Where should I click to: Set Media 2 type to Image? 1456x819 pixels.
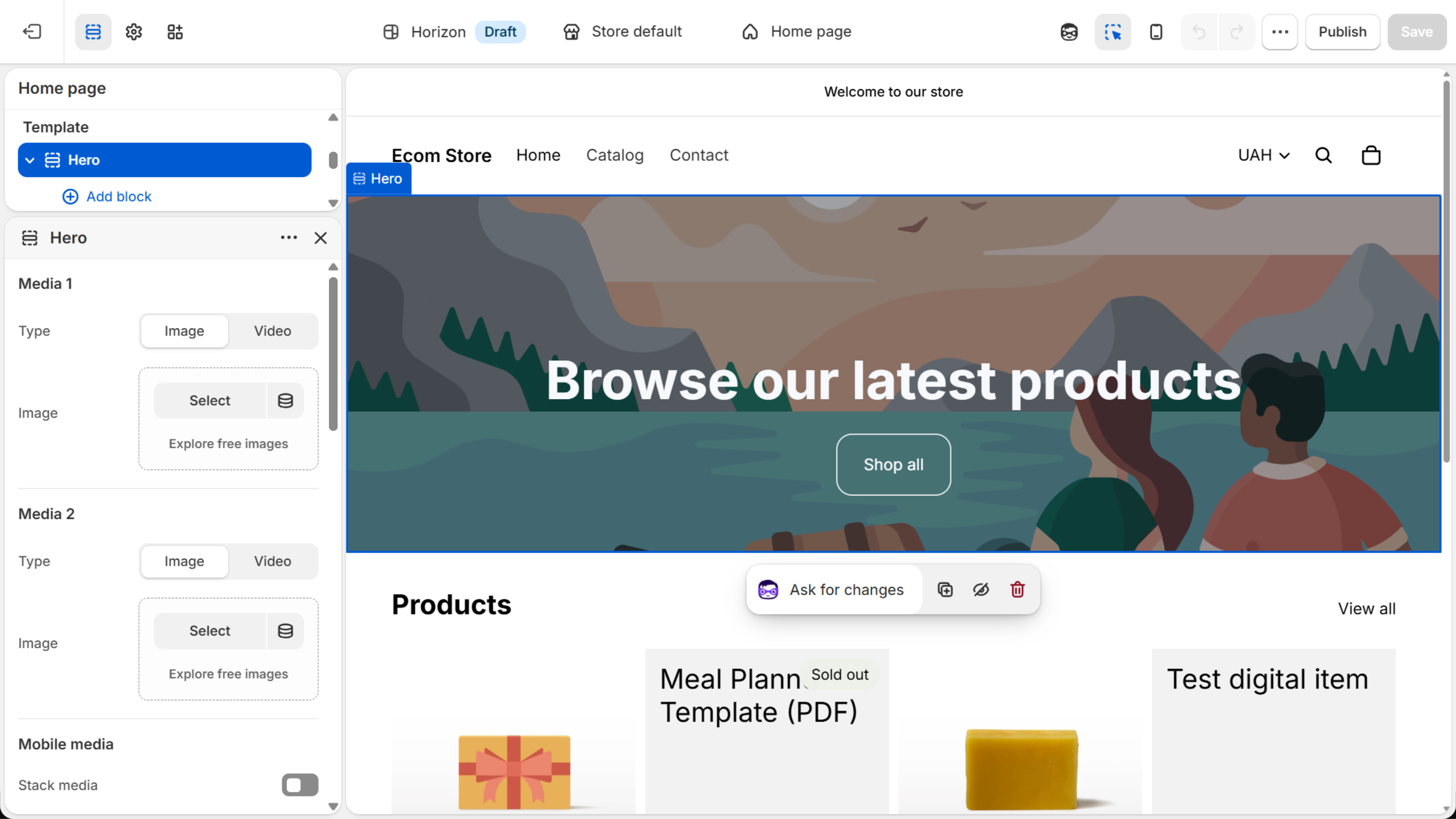[184, 561]
